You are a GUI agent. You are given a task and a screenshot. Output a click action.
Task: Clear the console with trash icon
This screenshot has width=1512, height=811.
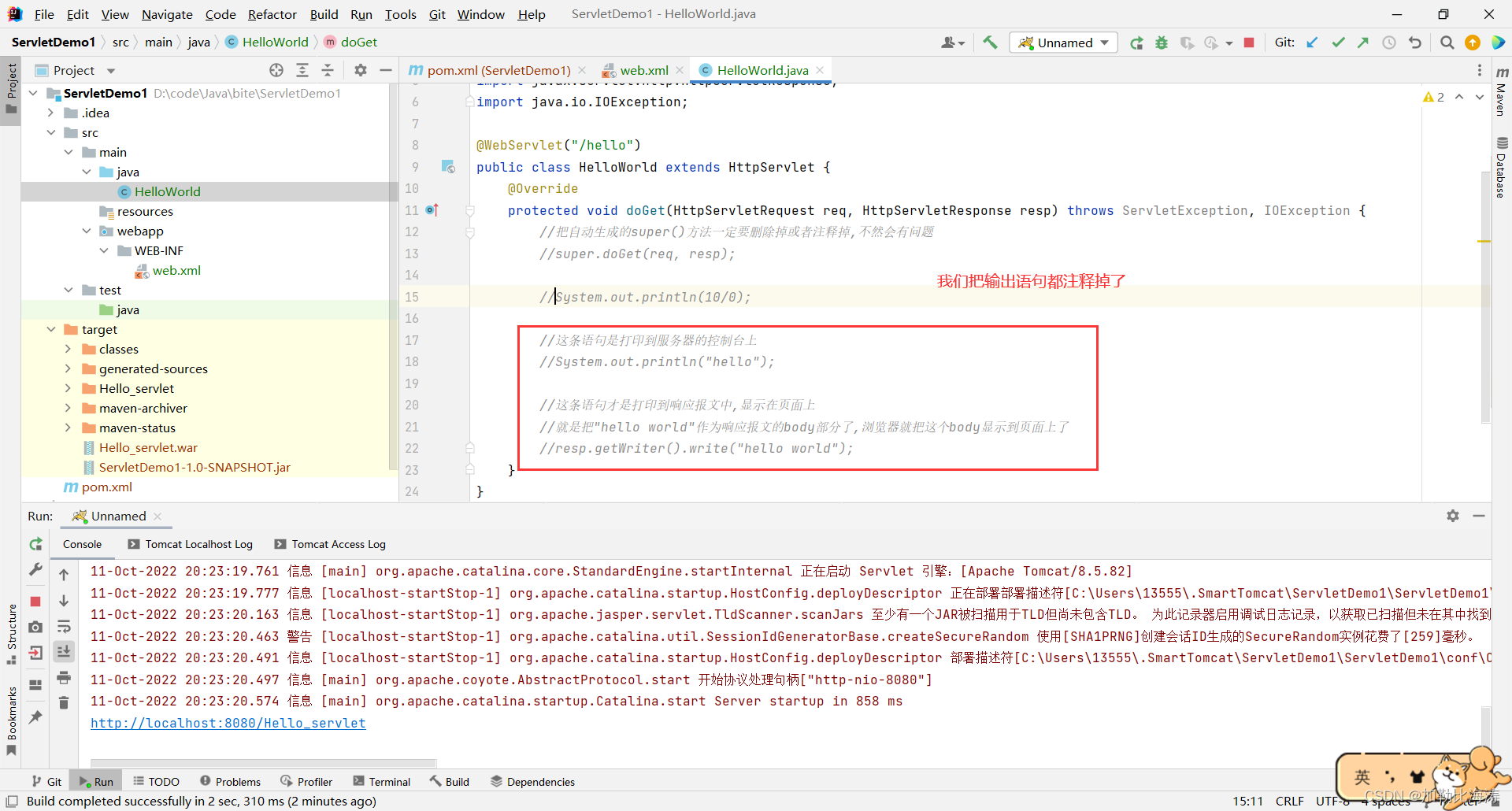point(65,703)
